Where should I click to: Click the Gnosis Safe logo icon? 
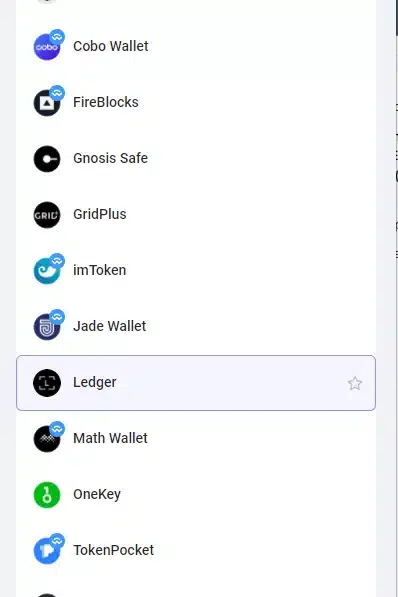tap(47, 159)
